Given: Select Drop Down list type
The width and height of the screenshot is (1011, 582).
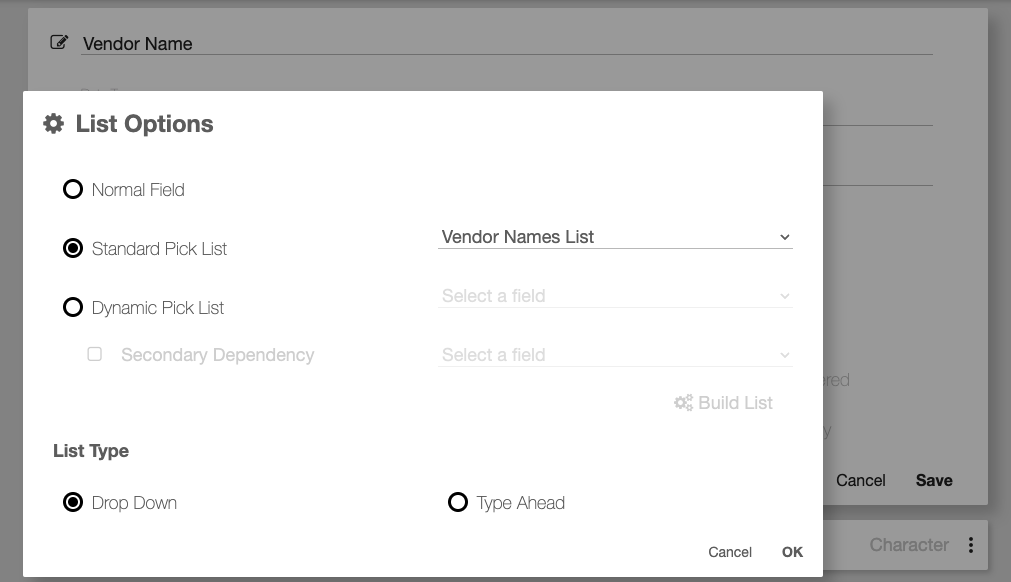Looking at the screenshot, I should [73, 502].
